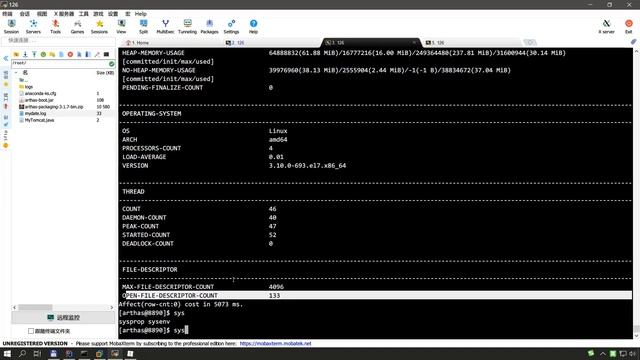This screenshot has height=360, width=640.
Task: Click the DEADLOCK-COUNT line in terminal
Action: (x=148, y=244)
